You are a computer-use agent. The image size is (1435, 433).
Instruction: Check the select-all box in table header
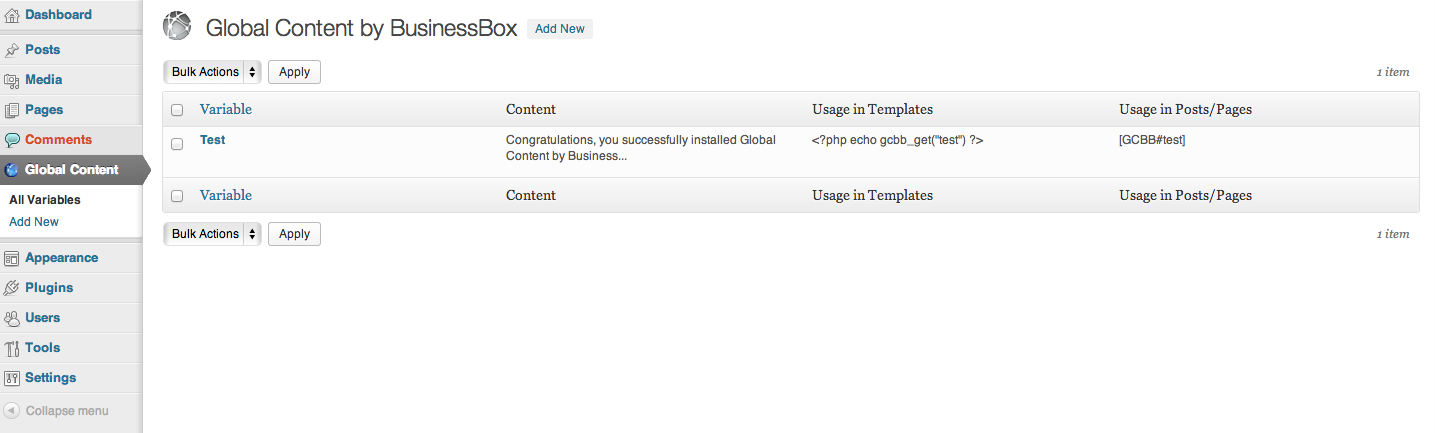click(x=177, y=110)
